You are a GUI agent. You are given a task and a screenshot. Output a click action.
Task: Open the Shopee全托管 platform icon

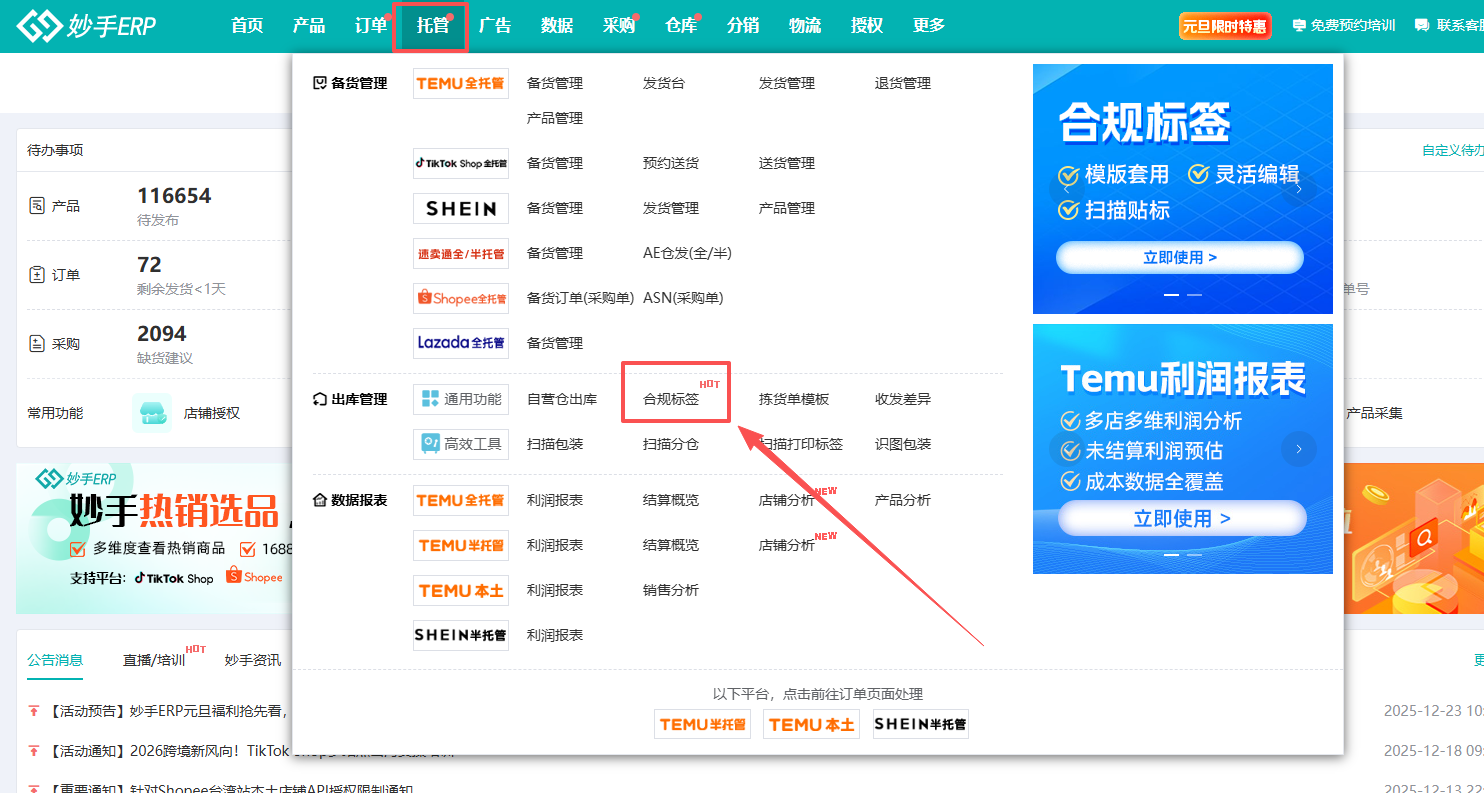click(x=460, y=298)
